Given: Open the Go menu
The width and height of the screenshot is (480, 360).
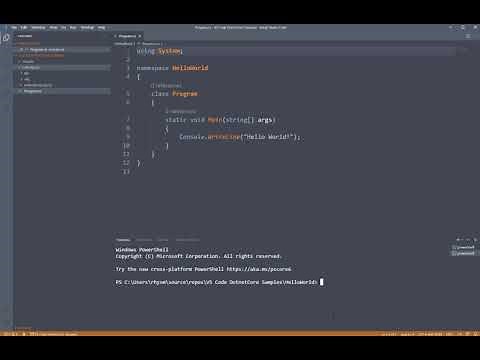Looking at the screenshot, I should (x=63, y=28).
